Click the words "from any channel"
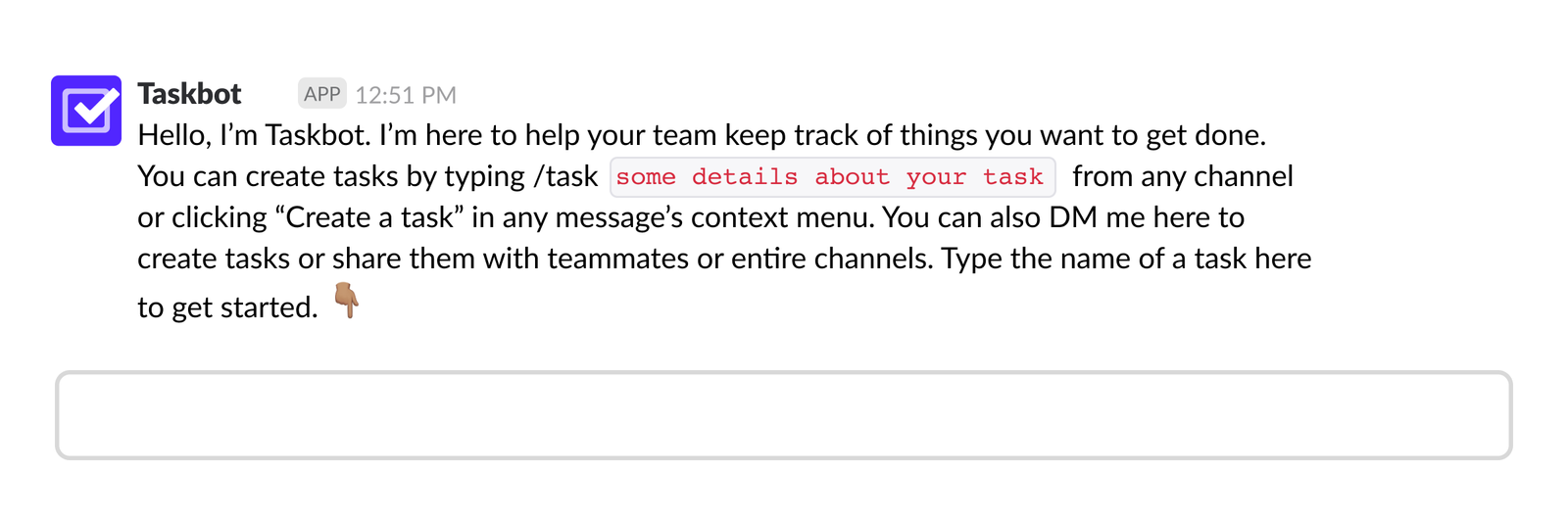Viewport: 1568px width, 519px height. click(1183, 176)
